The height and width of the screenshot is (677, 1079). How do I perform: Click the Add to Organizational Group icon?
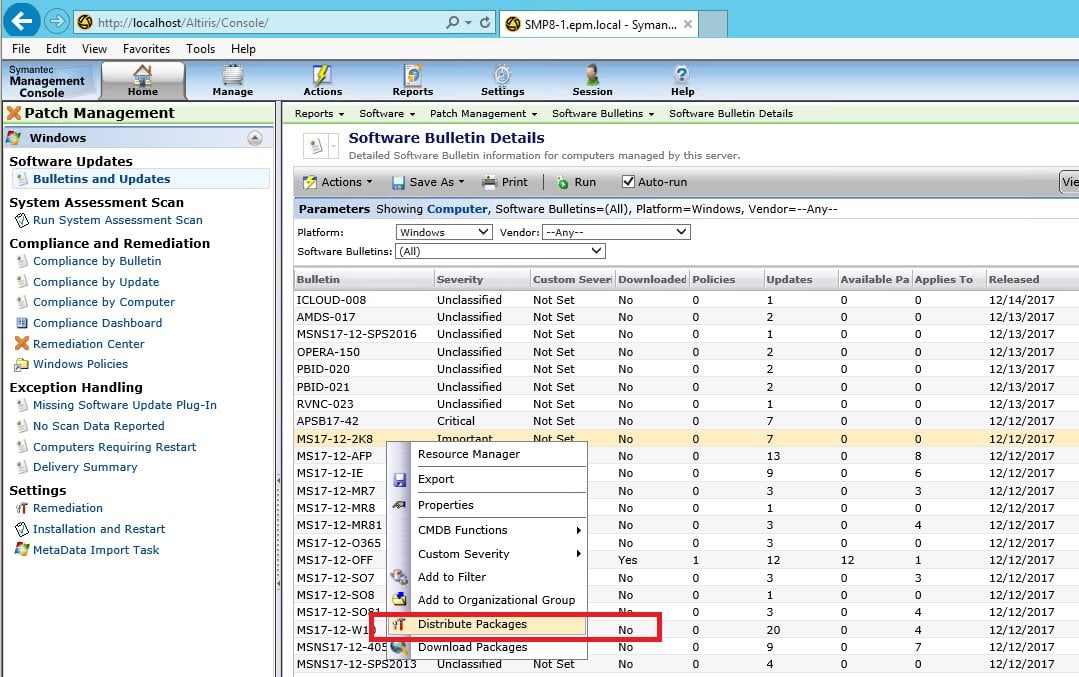(x=400, y=599)
